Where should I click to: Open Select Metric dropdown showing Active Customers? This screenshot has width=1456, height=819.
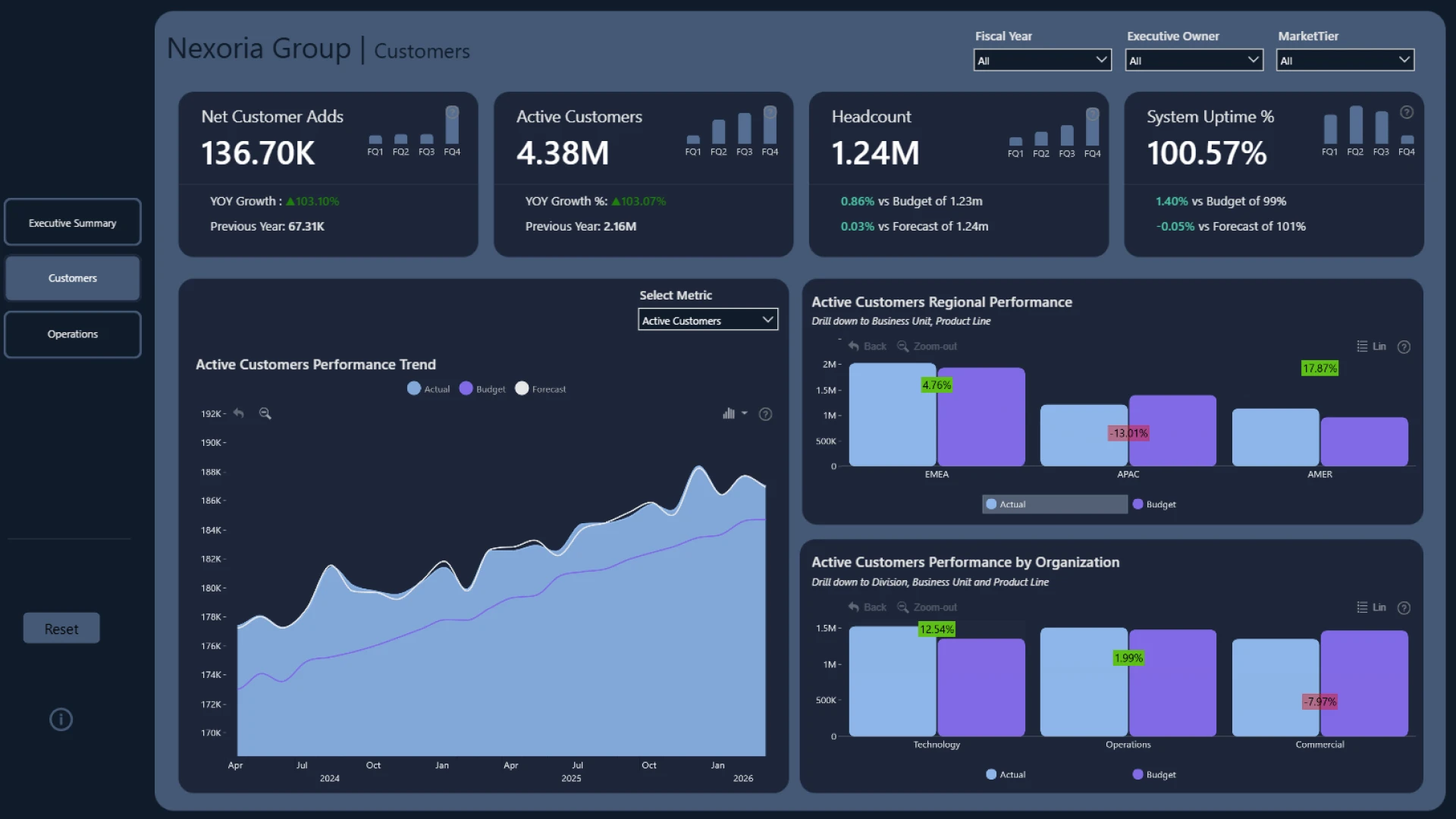tap(708, 320)
